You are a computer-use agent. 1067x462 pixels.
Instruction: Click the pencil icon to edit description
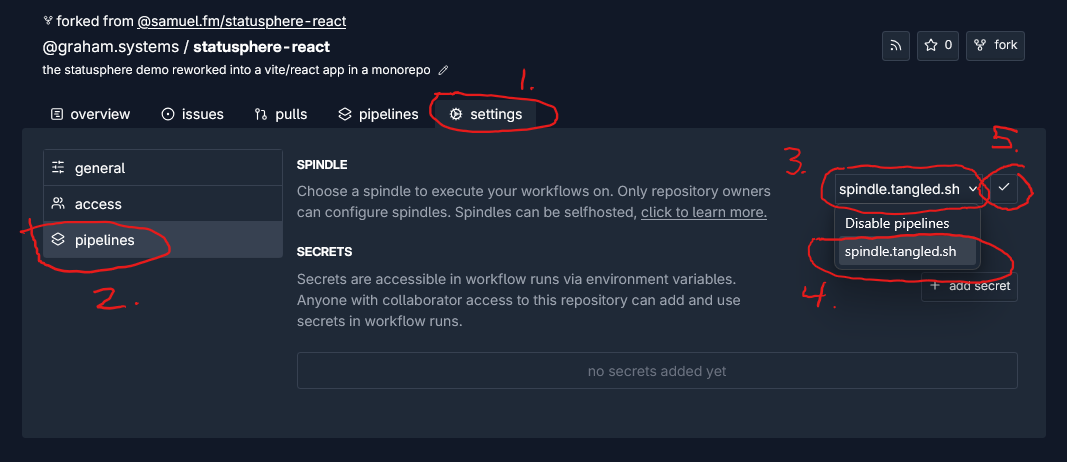tap(444, 70)
